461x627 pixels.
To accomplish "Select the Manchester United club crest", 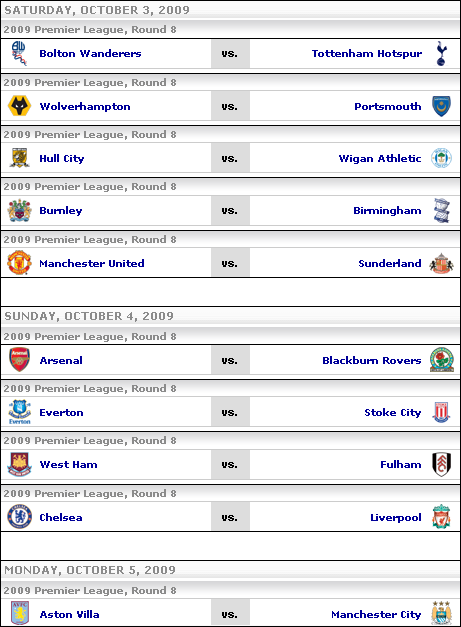I will pos(19,263).
